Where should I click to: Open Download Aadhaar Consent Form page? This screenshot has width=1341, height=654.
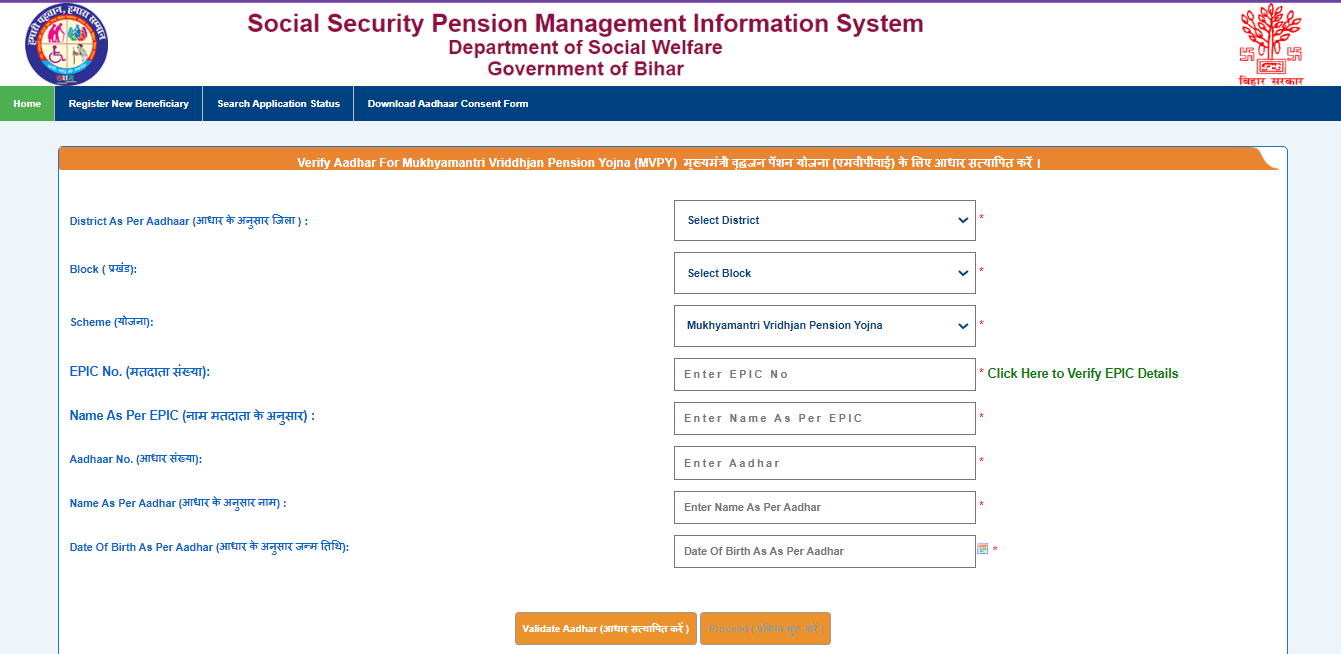[x=447, y=104]
